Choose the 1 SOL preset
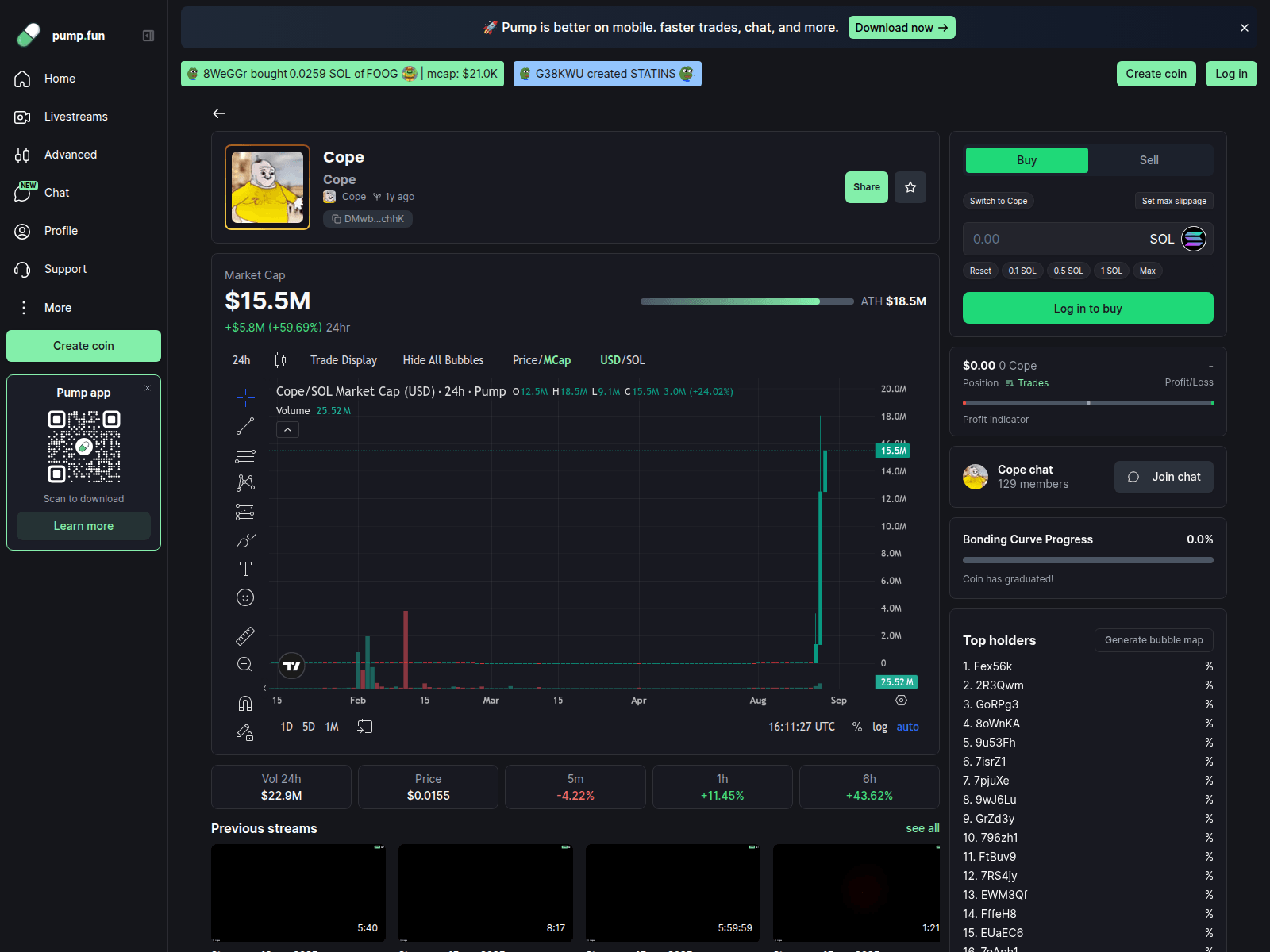Screen dimensions: 1270x952 [x=1111, y=271]
